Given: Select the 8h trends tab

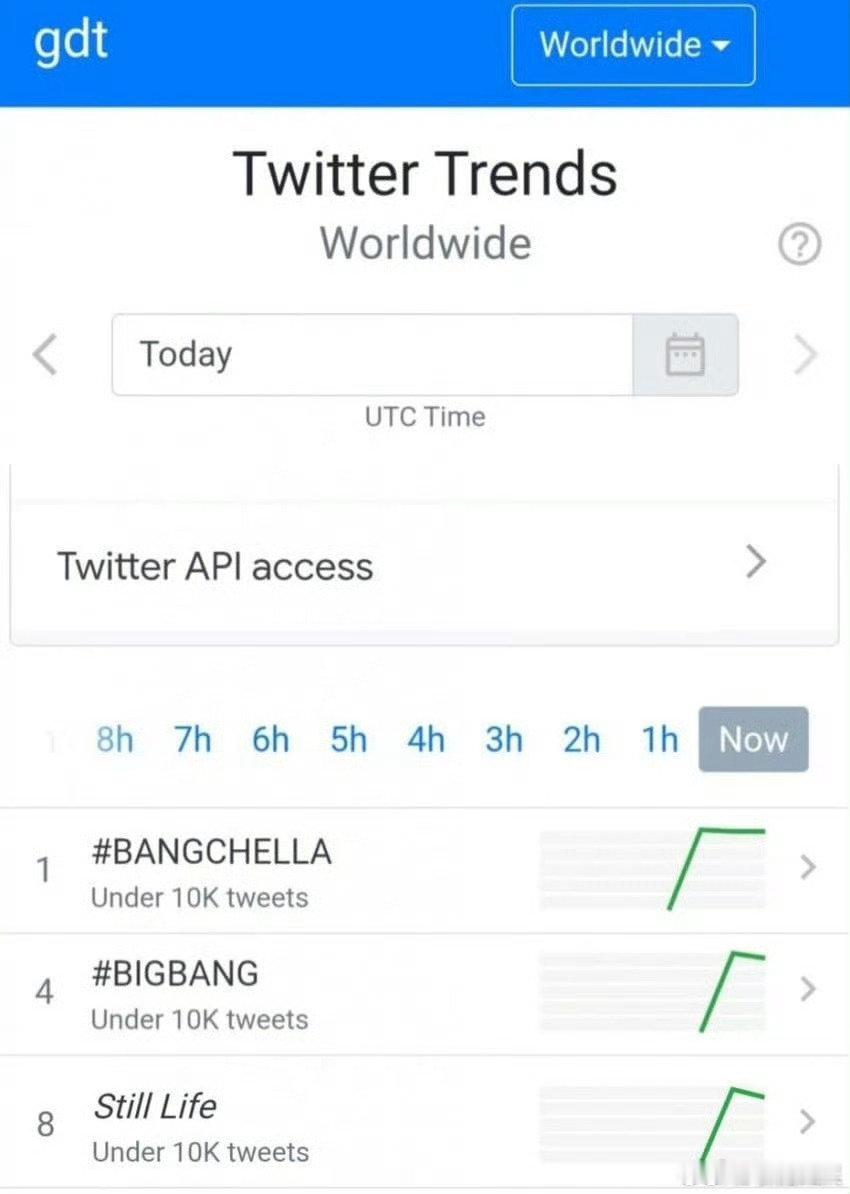Looking at the screenshot, I should [114, 740].
